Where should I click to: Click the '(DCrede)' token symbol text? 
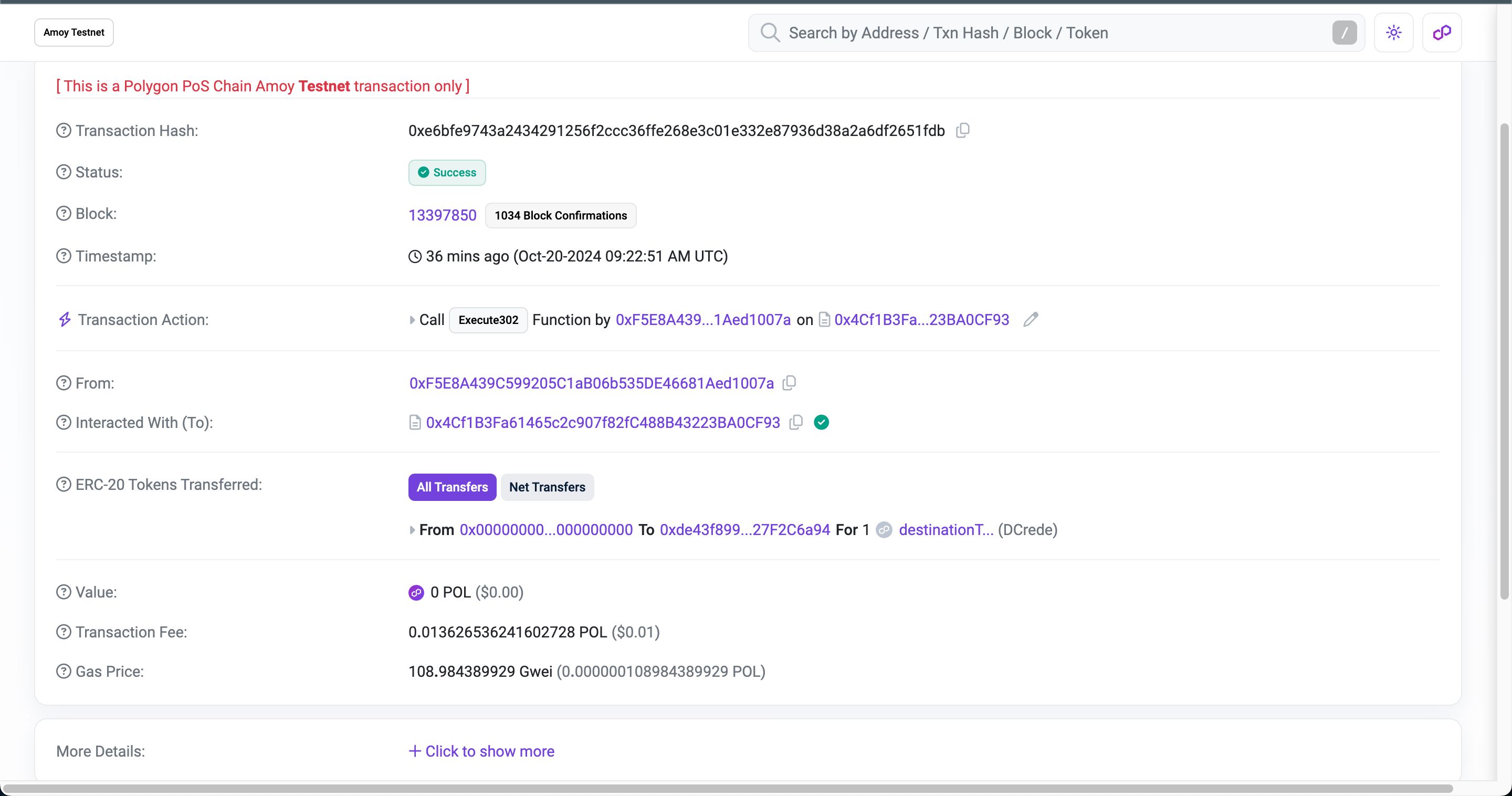pos(1027,529)
